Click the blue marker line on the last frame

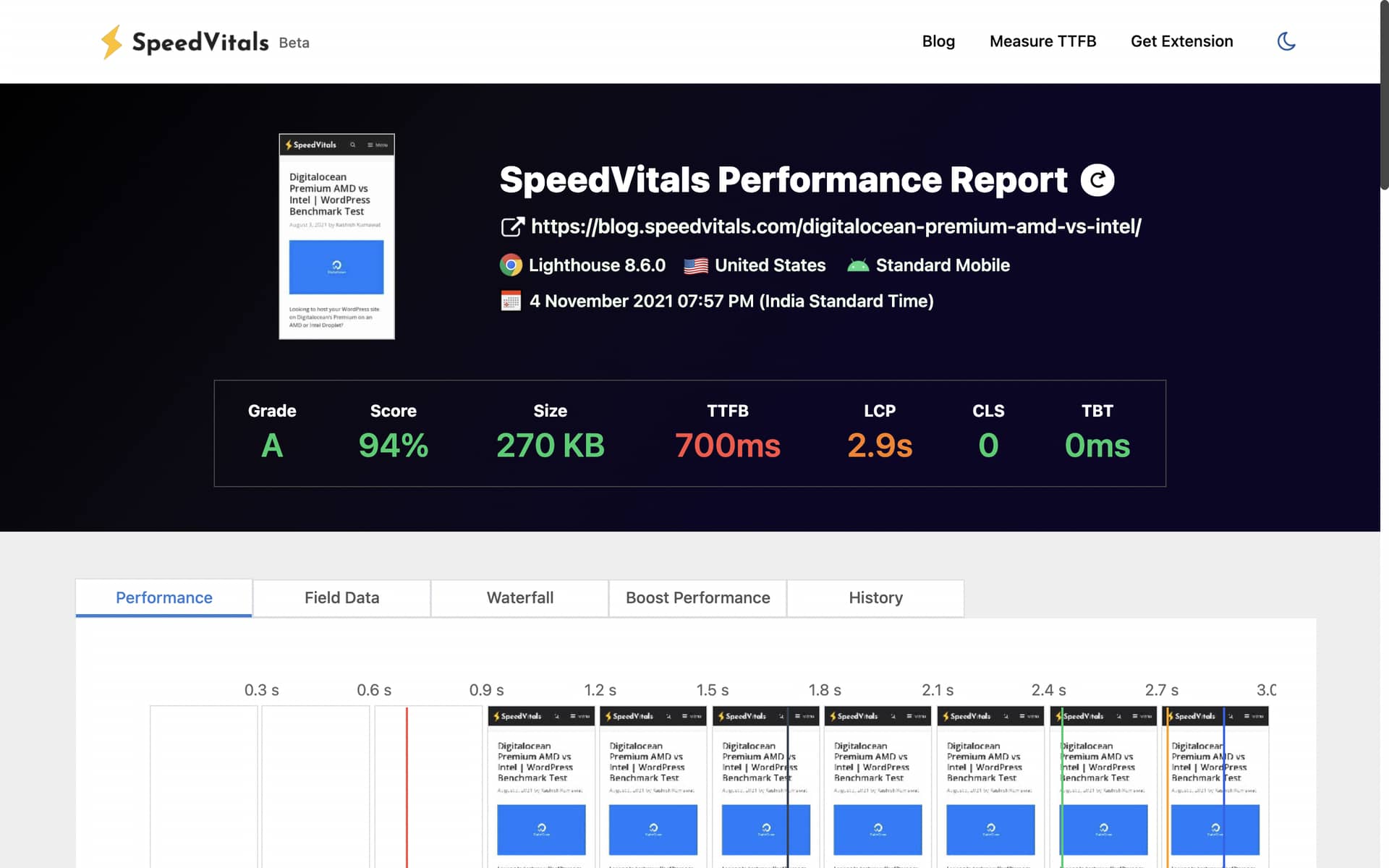[1223, 787]
